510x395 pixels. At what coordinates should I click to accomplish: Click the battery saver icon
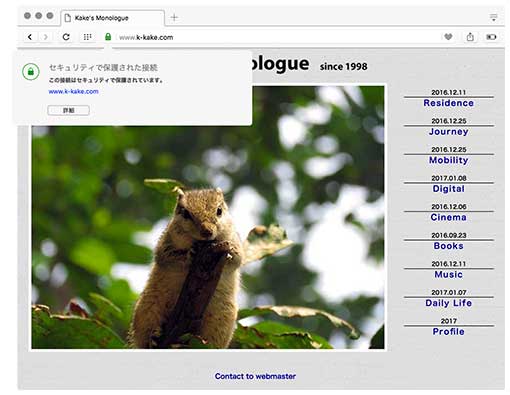(491, 37)
